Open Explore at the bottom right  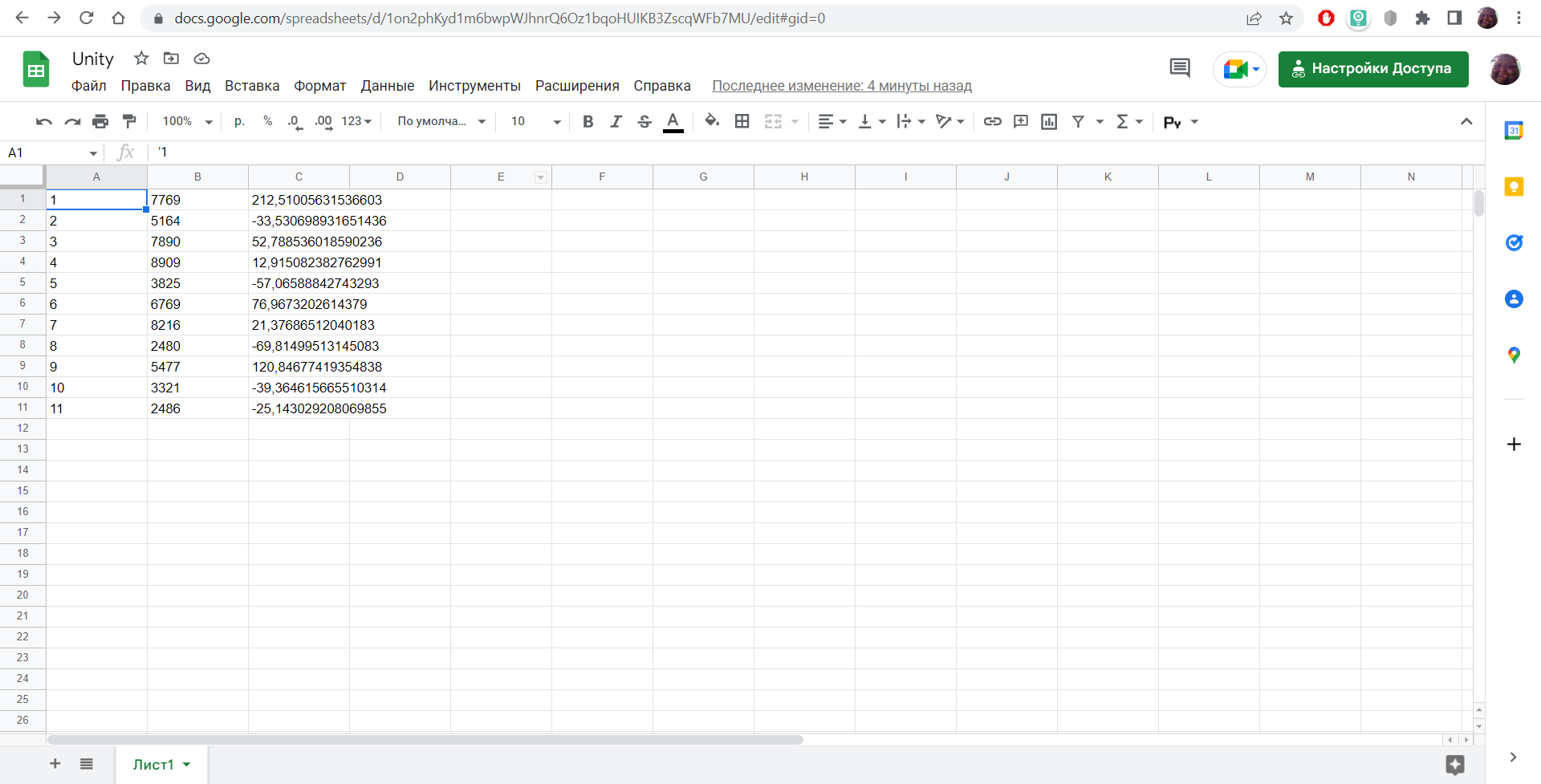(x=1455, y=765)
